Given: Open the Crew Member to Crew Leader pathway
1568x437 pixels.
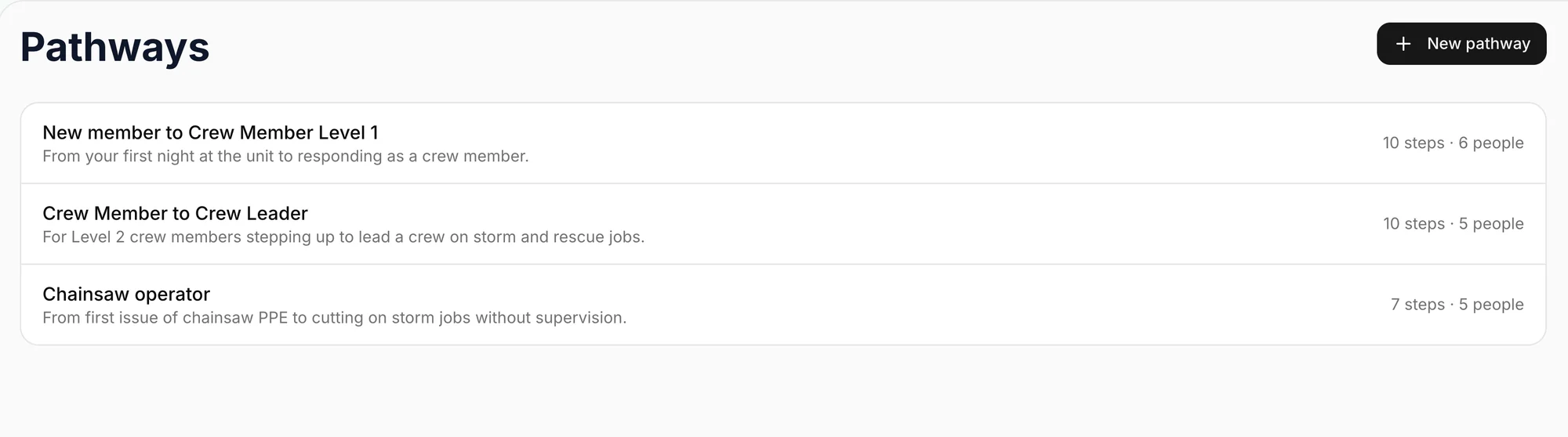Looking at the screenshot, I should tap(783, 224).
